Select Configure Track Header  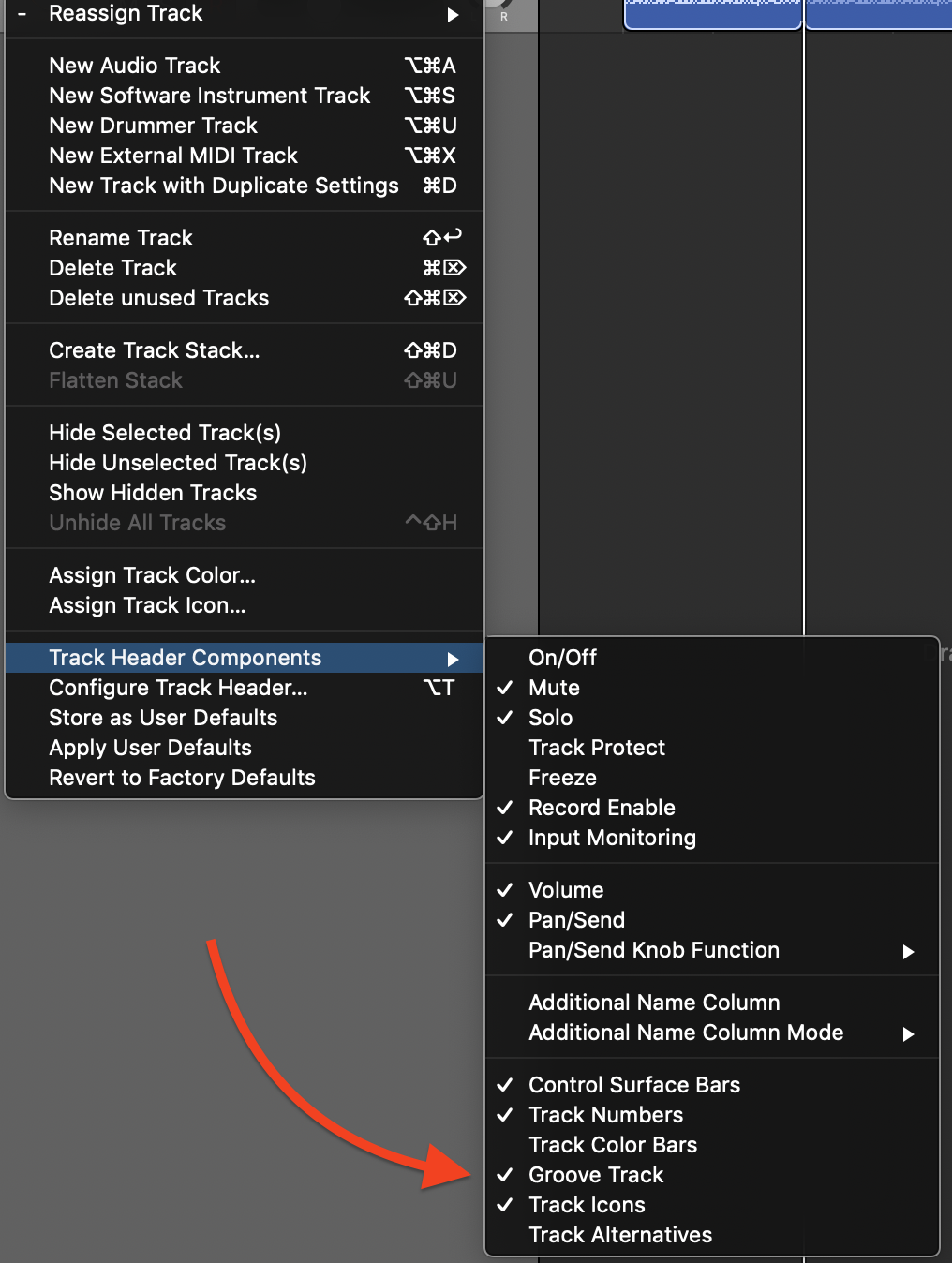click(x=178, y=688)
